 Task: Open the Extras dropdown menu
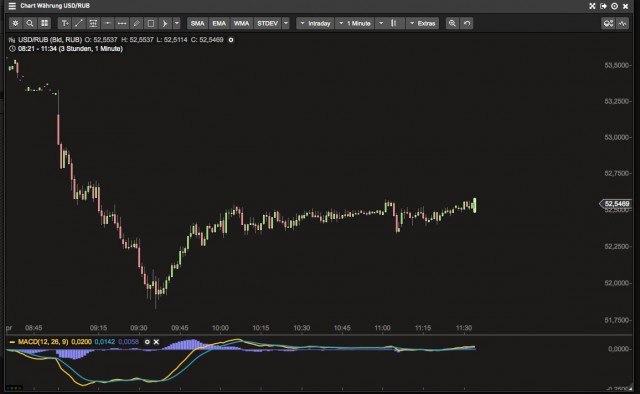pyautogui.click(x=422, y=23)
